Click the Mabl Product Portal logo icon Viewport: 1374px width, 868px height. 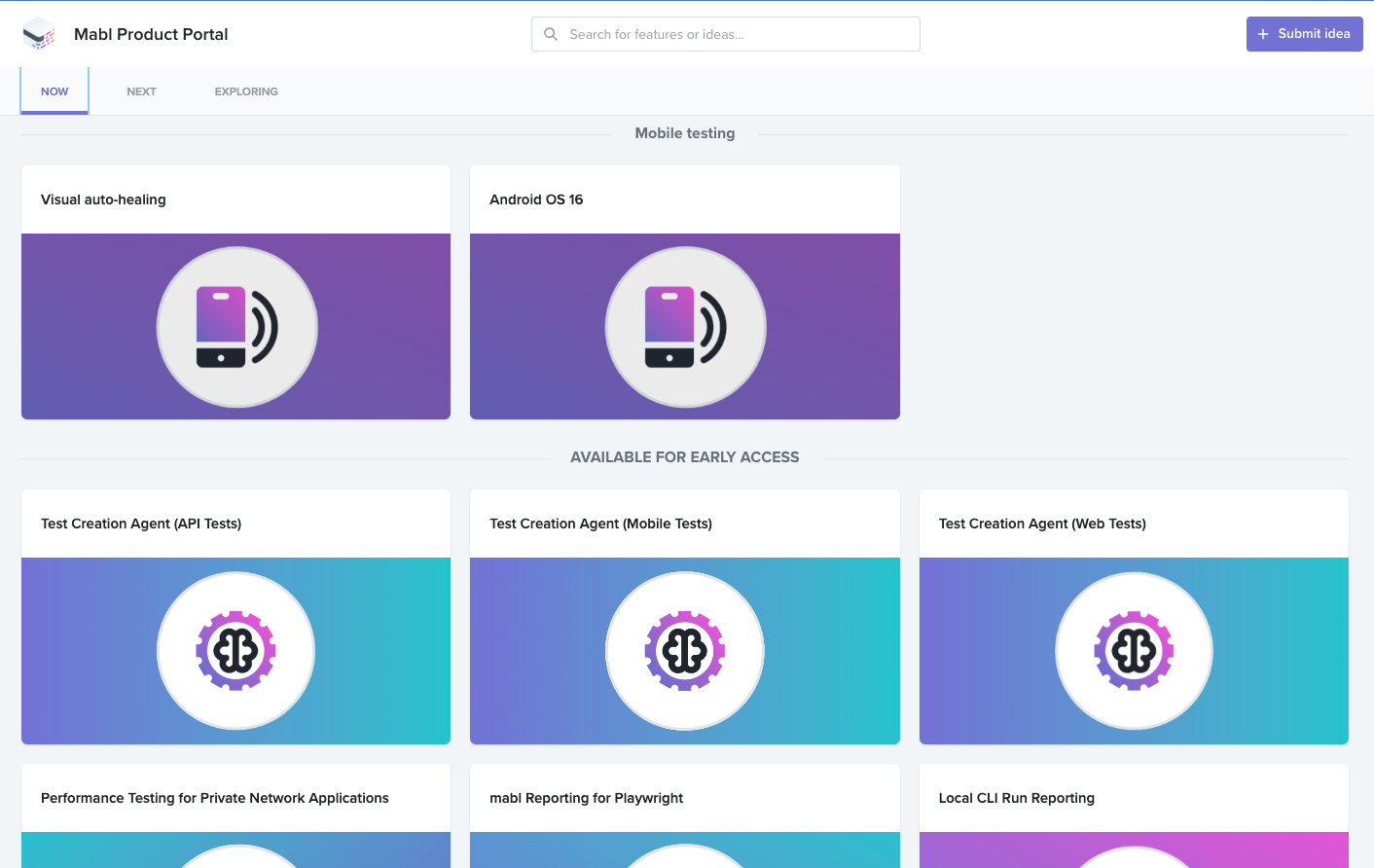(39, 33)
